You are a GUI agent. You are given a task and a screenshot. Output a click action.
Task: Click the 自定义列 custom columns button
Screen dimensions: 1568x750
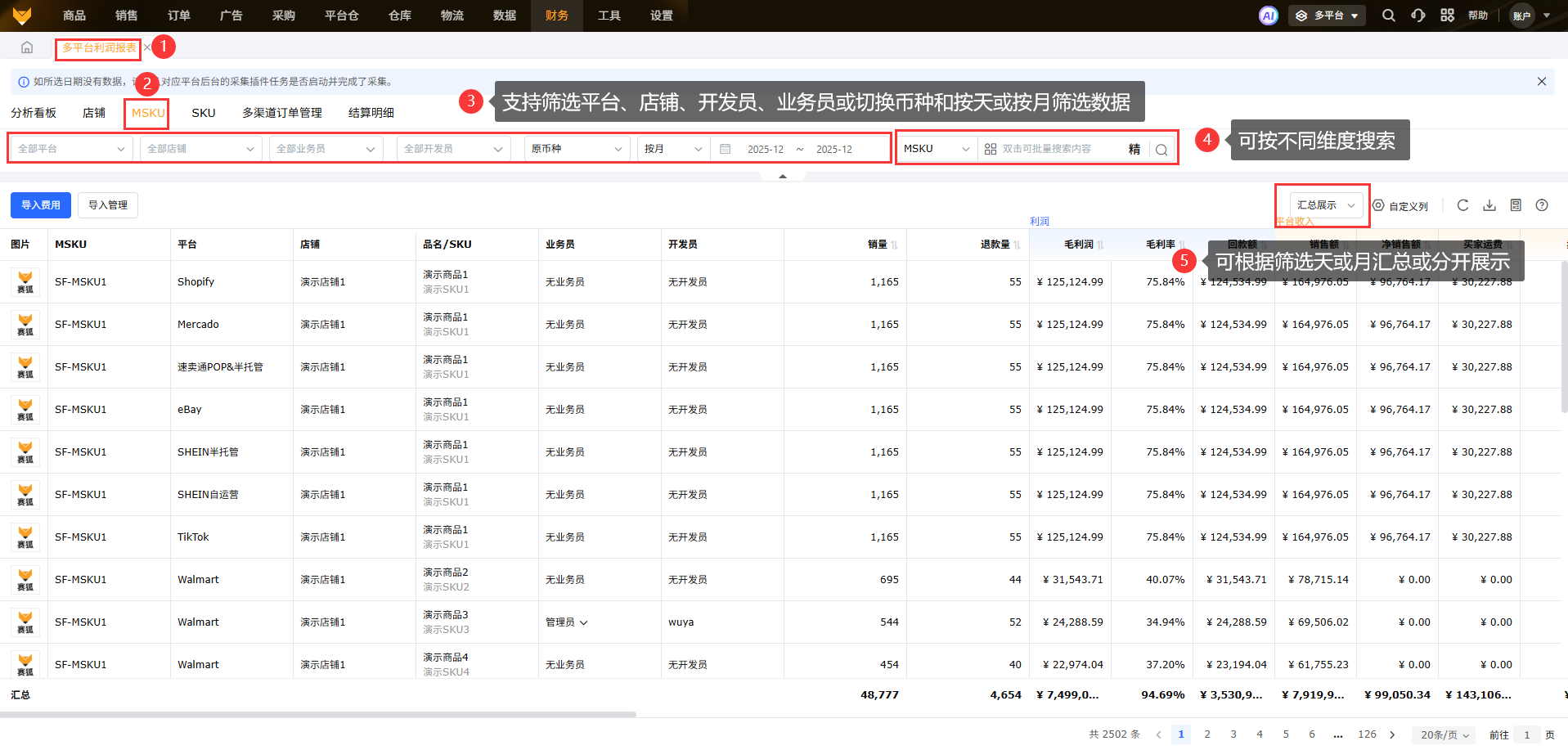(x=1400, y=205)
